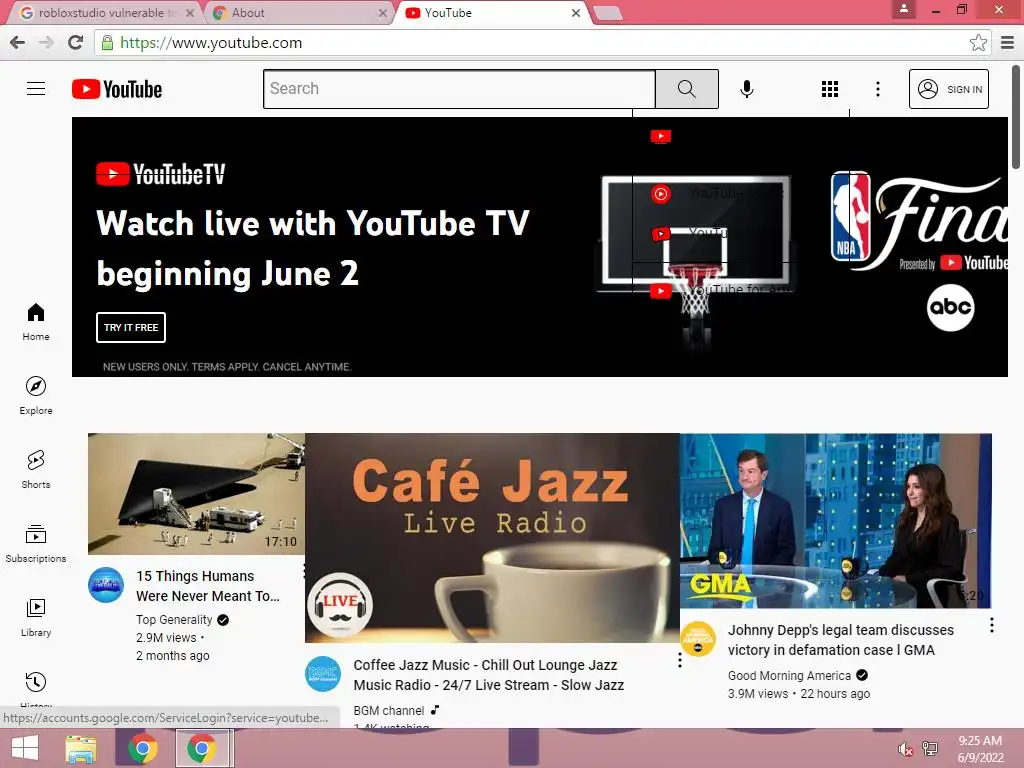This screenshot has width=1024, height=768.
Task: Click the taskbar clock 9:25 AM
Action: 980,741
